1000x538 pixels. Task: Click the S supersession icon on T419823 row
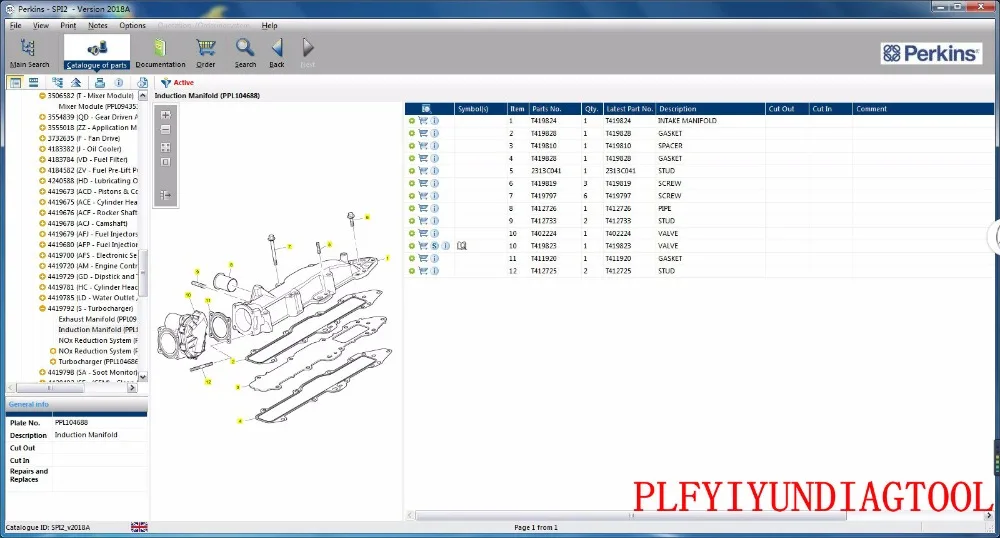click(435, 246)
